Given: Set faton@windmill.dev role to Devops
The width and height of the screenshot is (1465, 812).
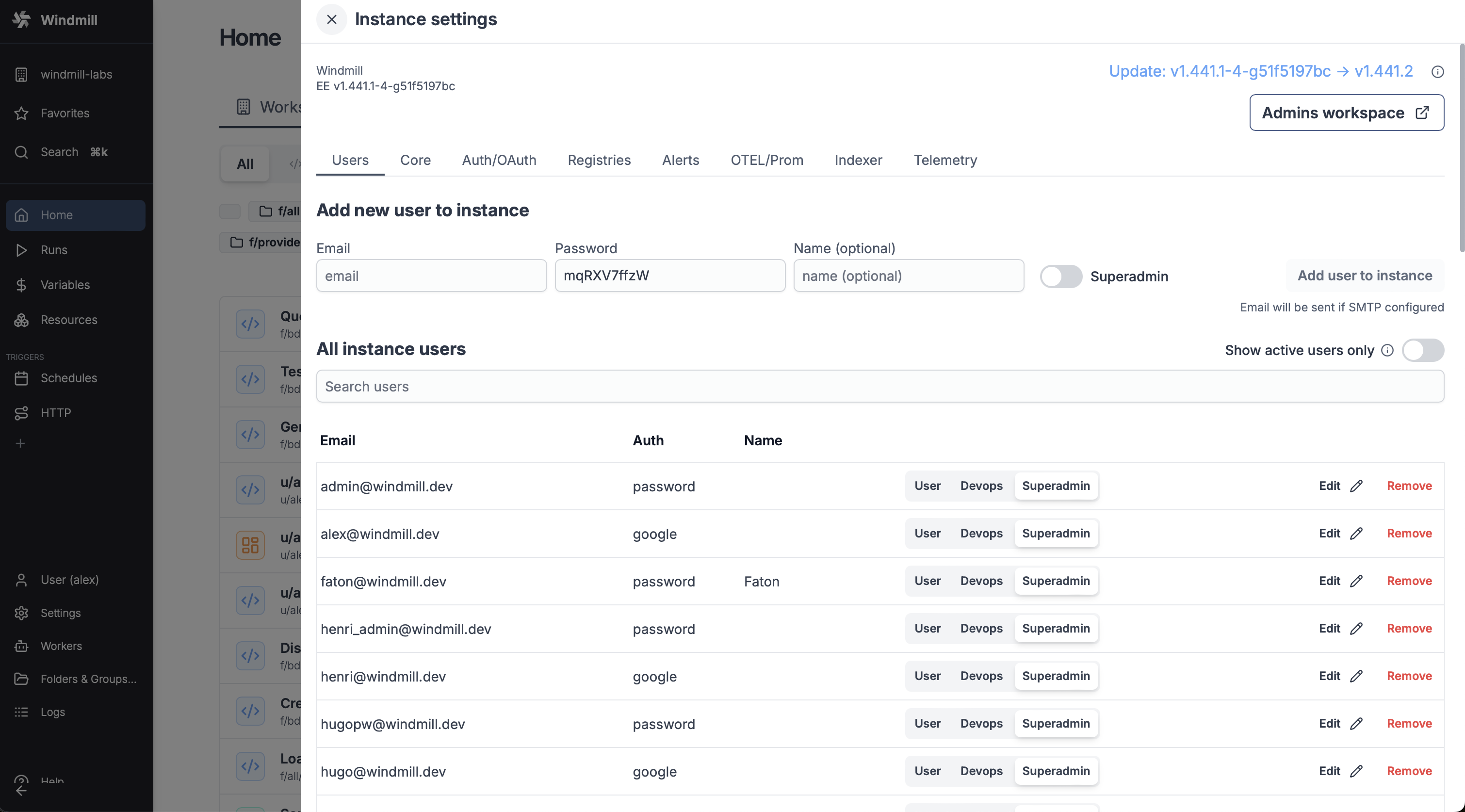Looking at the screenshot, I should pyautogui.click(x=981, y=581).
